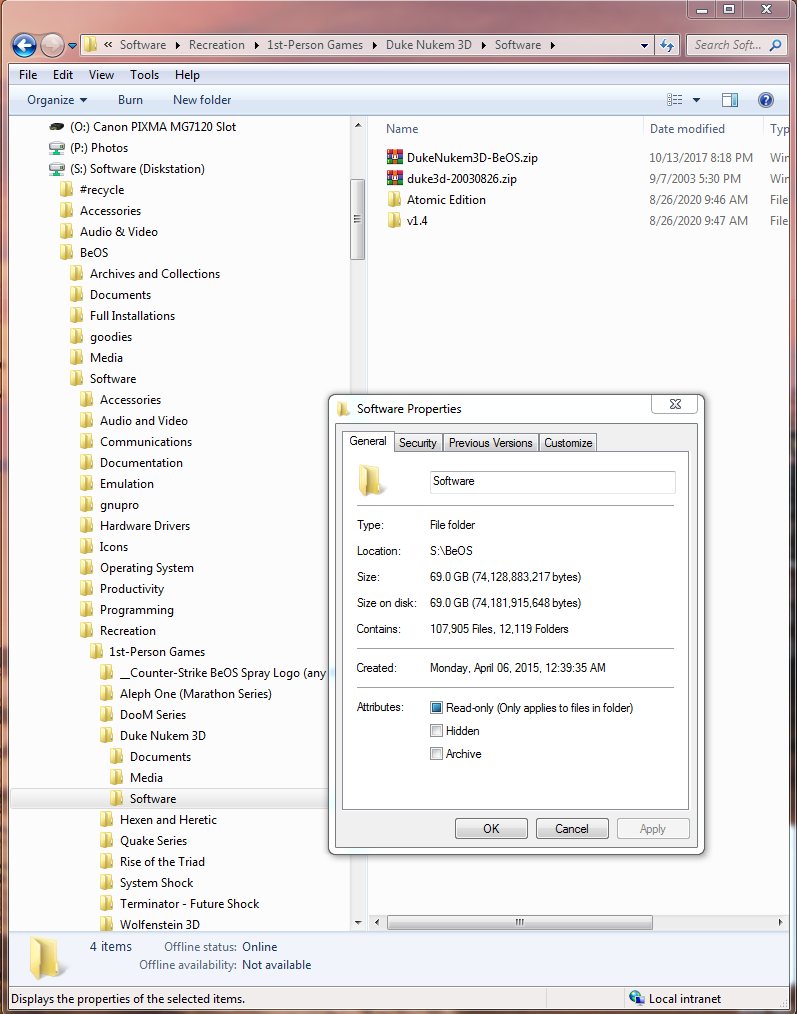Check the Archive attribute checkbox
The width and height of the screenshot is (797, 1014).
tap(436, 754)
